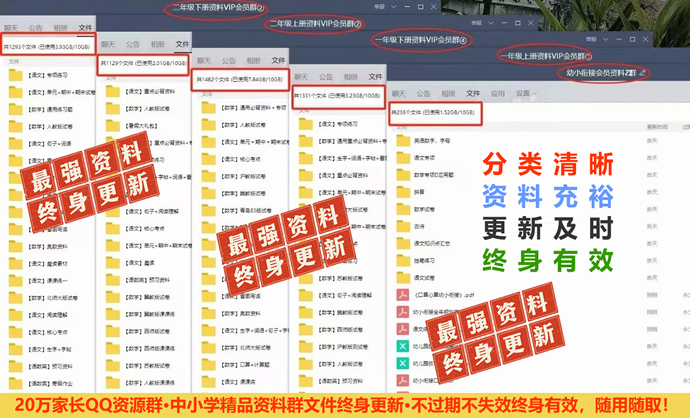Open 【数学】沪教版试卷 folder icon in 1482-file window

point(209,176)
